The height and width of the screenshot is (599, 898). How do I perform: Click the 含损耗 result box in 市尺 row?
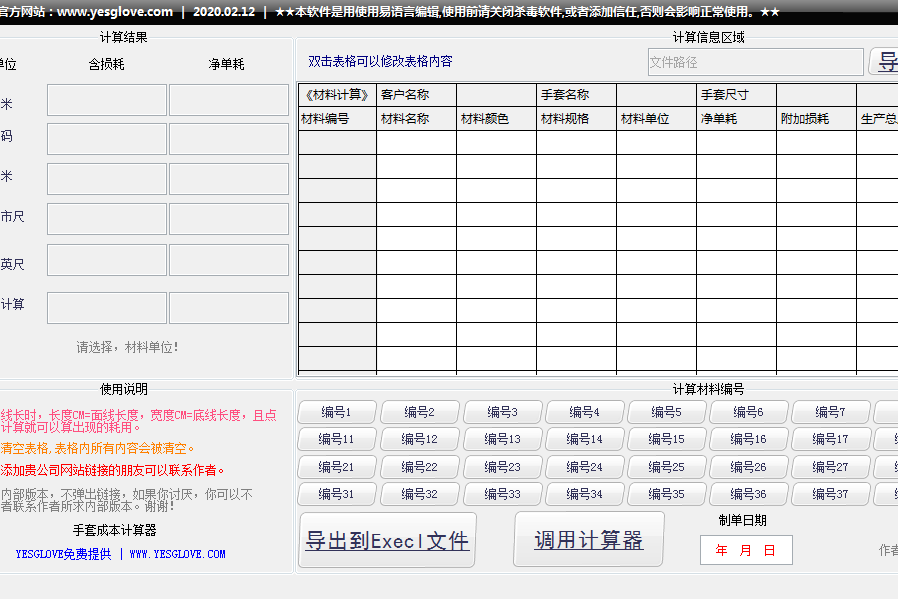tap(107, 219)
